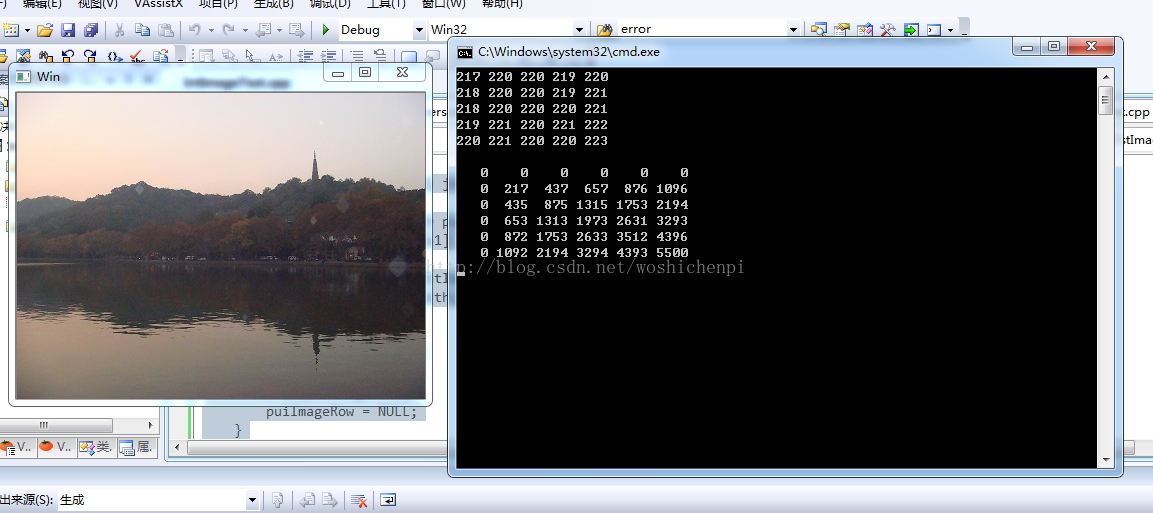Image resolution: width=1153 pixels, height=513 pixels.
Task: Click the code editor scroll left arrow
Action: click(x=177, y=447)
